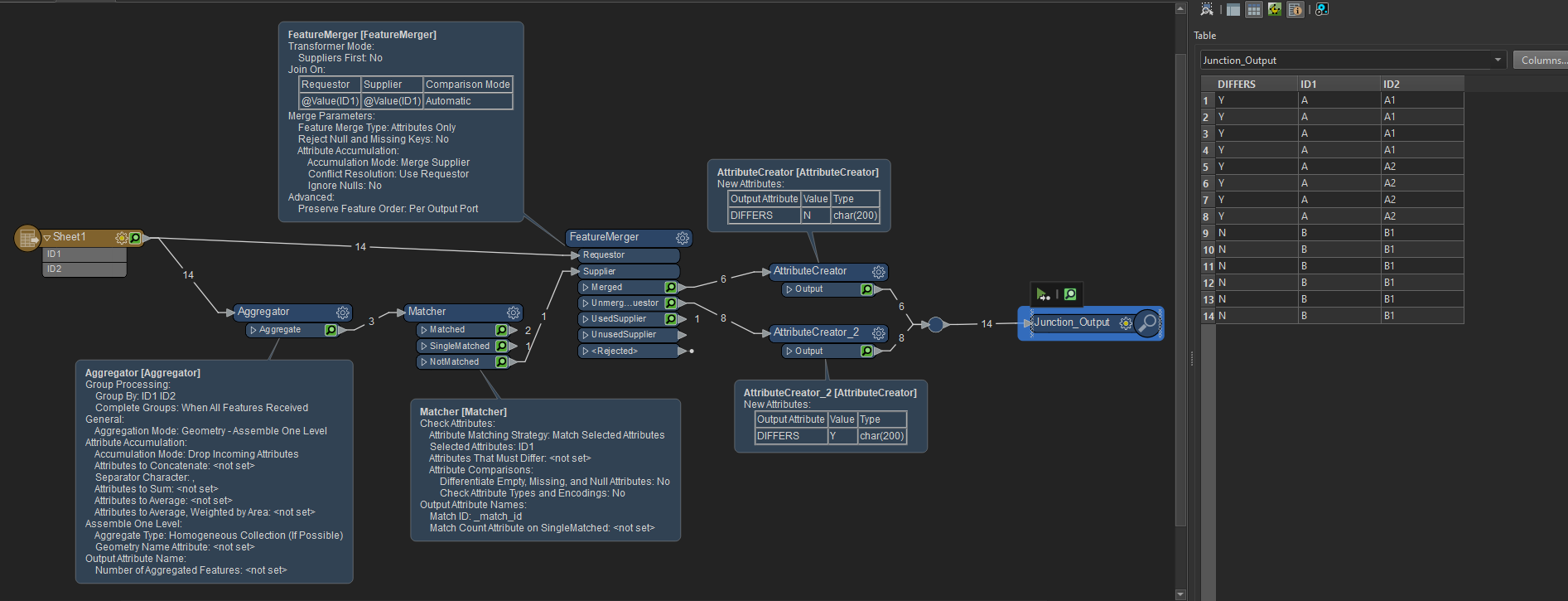Inspect the UsedSupplier port cache magnifier

click(x=671, y=318)
